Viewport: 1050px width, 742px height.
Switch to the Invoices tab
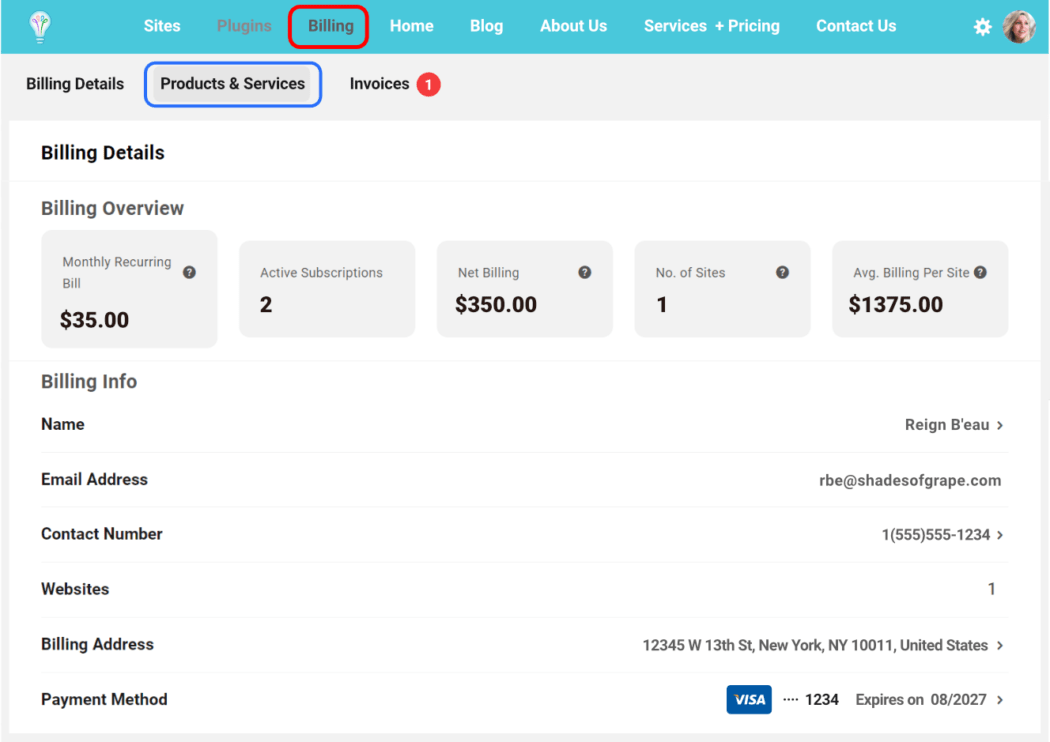pyautogui.click(x=379, y=84)
